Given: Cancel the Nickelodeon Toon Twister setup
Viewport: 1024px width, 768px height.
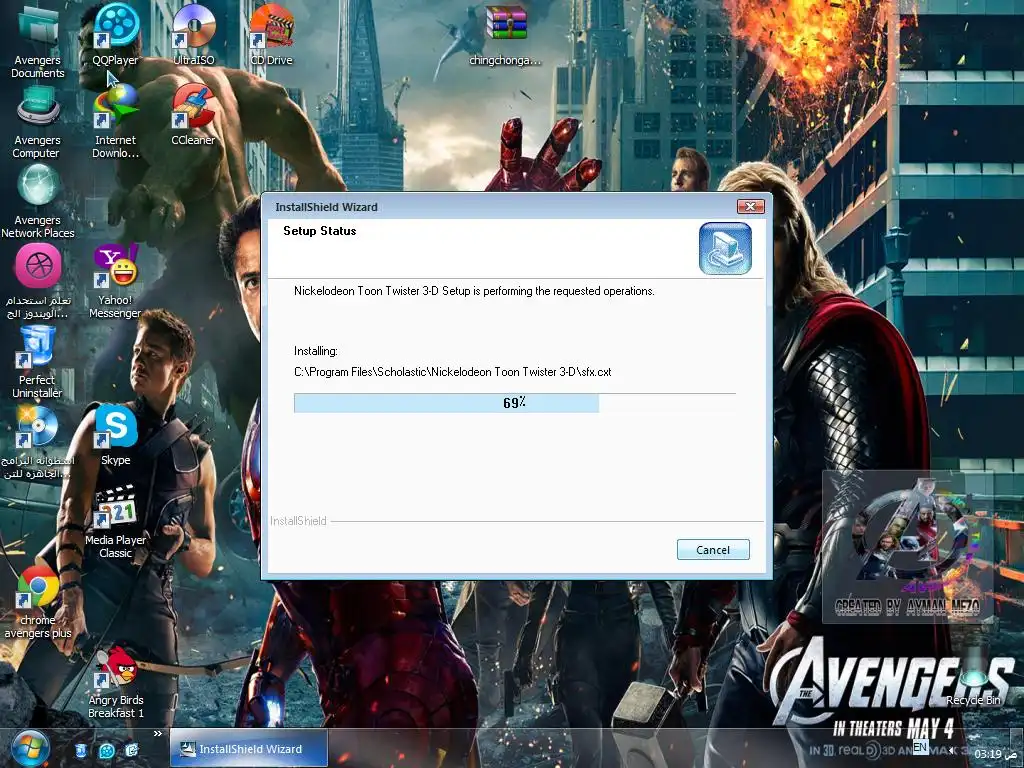Looking at the screenshot, I should coord(712,550).
